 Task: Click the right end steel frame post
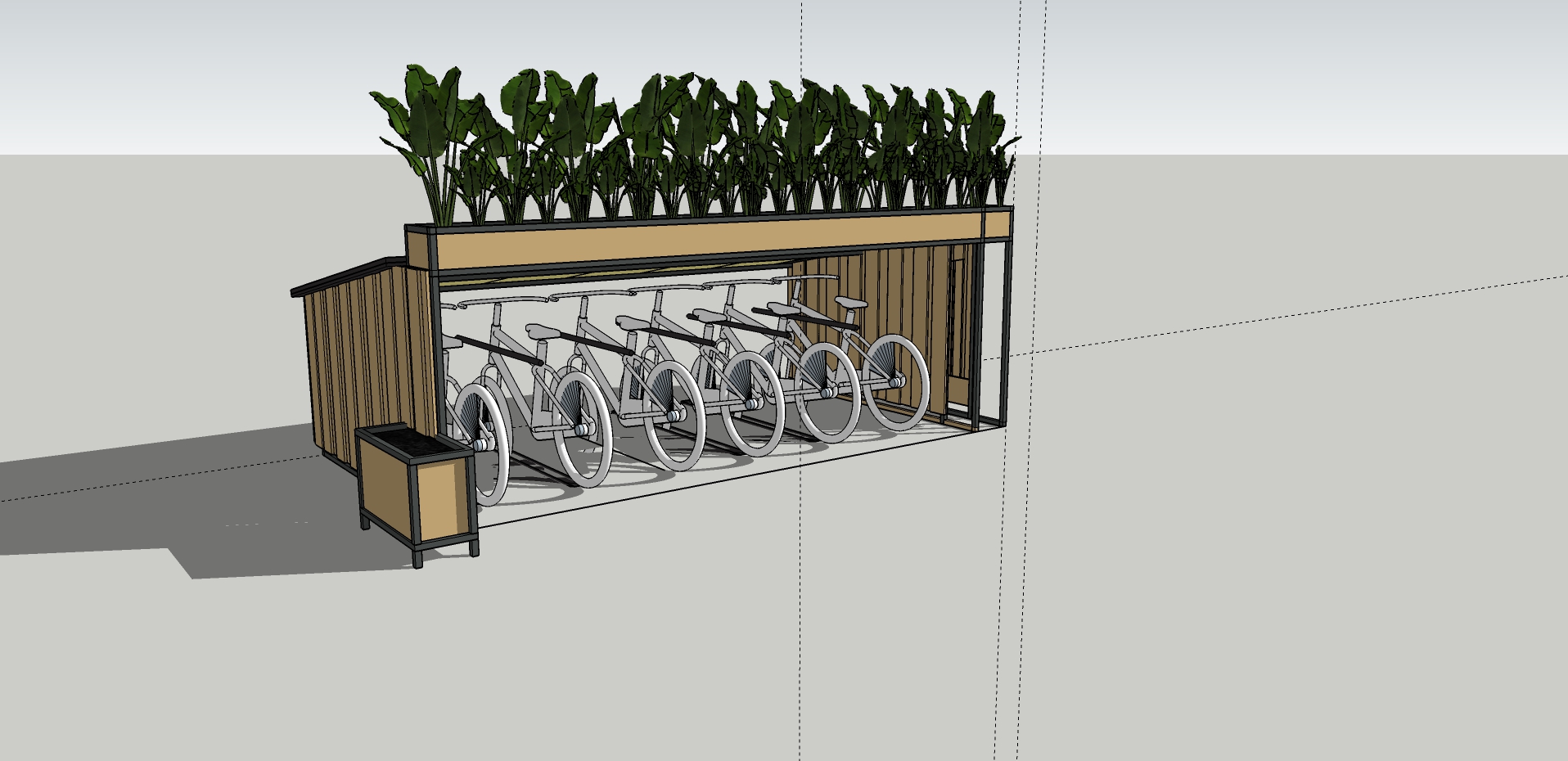point(1006,319)
